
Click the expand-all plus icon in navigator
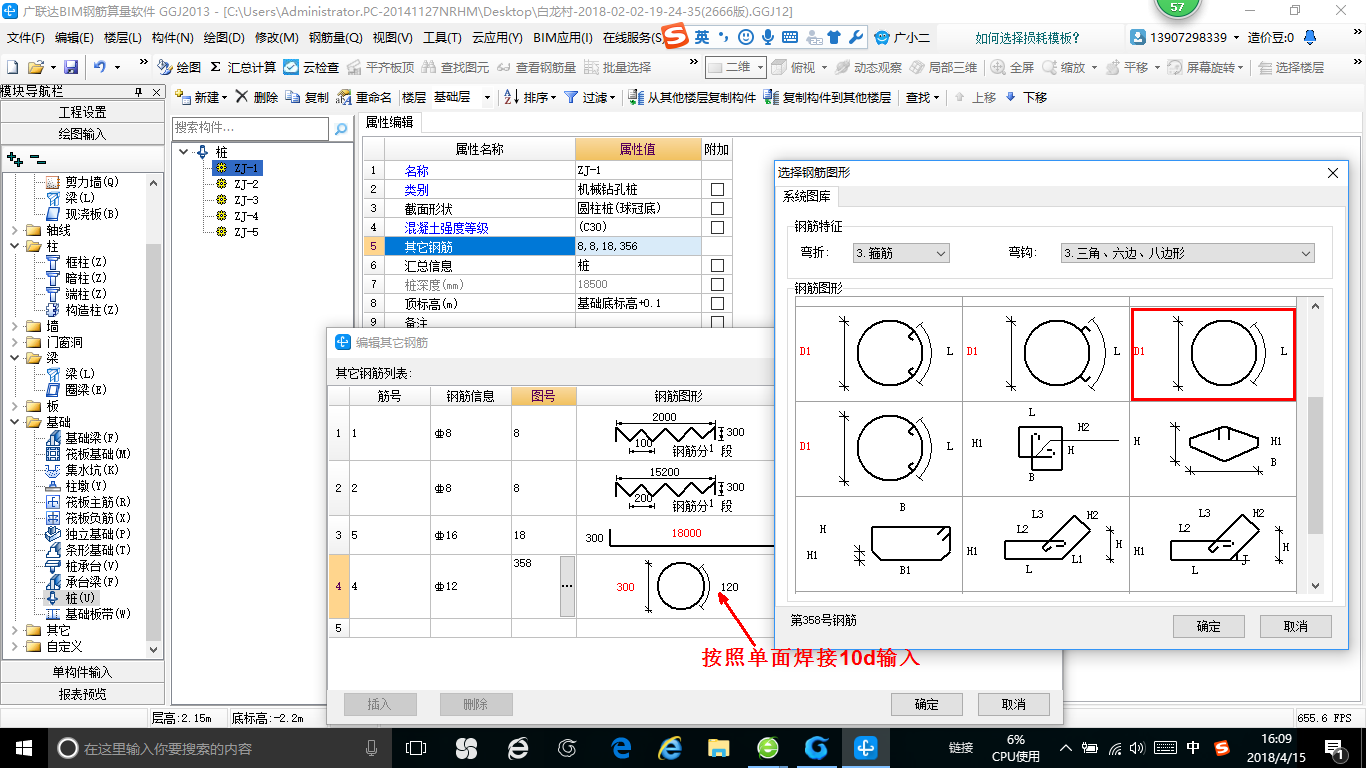pos(14,158)
